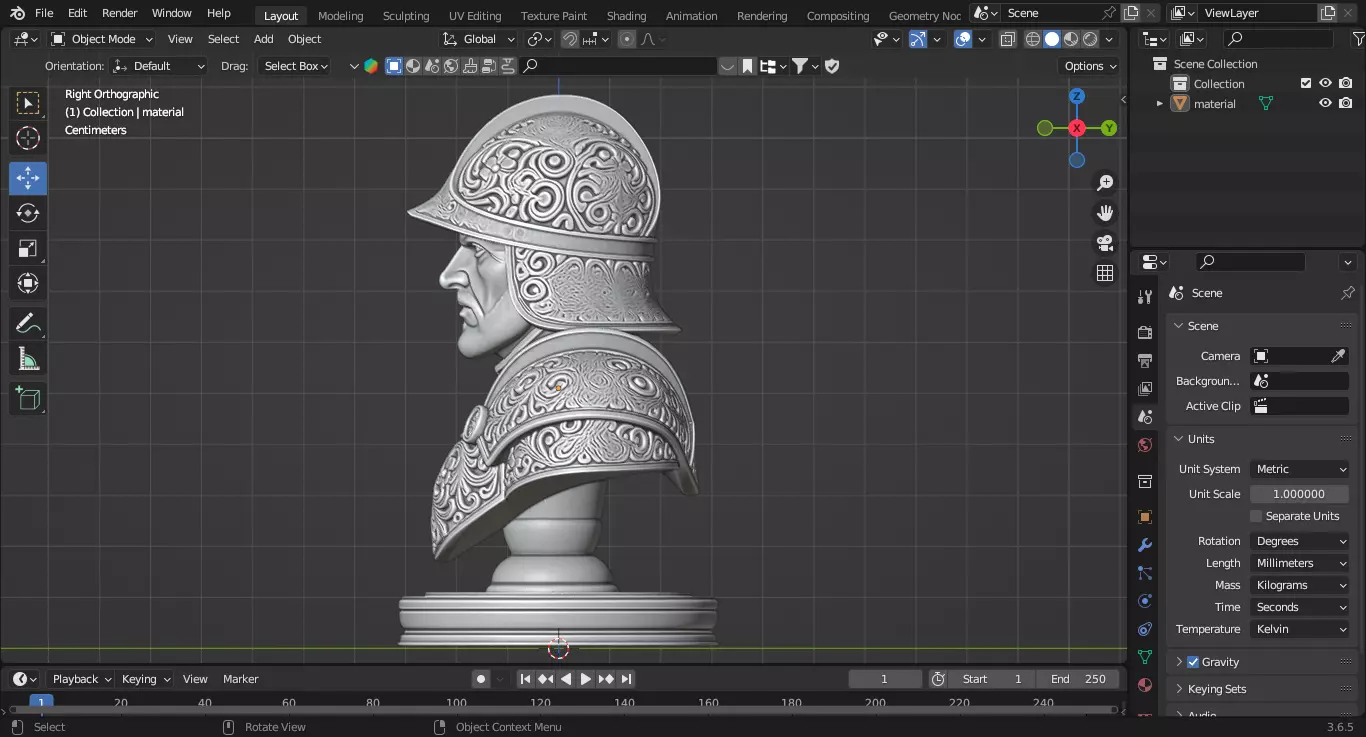Activate the Move tool

pos(28,178)
